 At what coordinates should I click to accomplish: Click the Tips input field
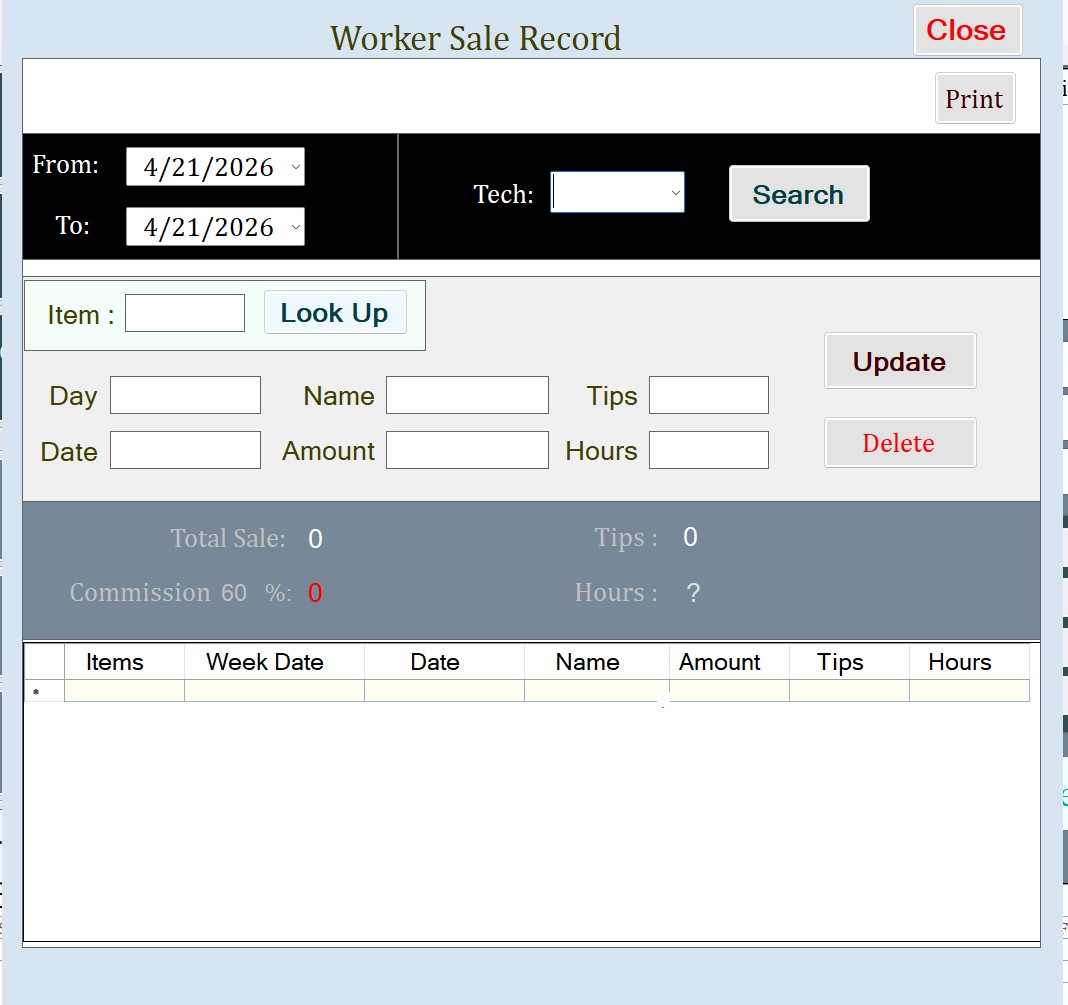(x=708, y=394)
